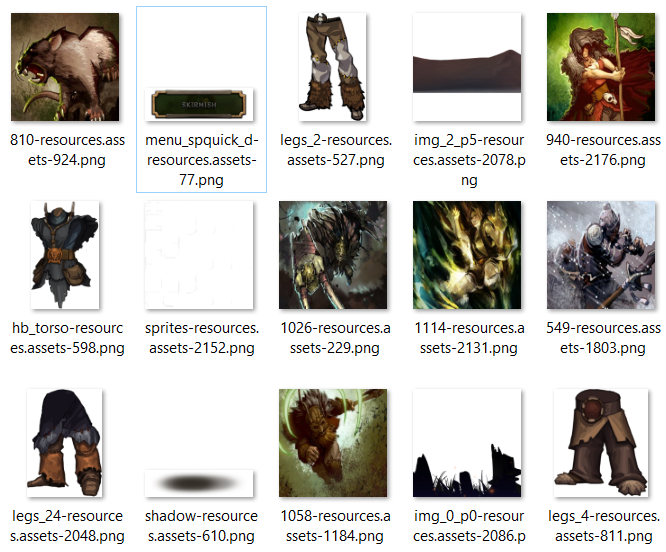Screen dimensions: 666x552
Task: Click file name legs_2-resources.assets-527.png
Action: 336,150
